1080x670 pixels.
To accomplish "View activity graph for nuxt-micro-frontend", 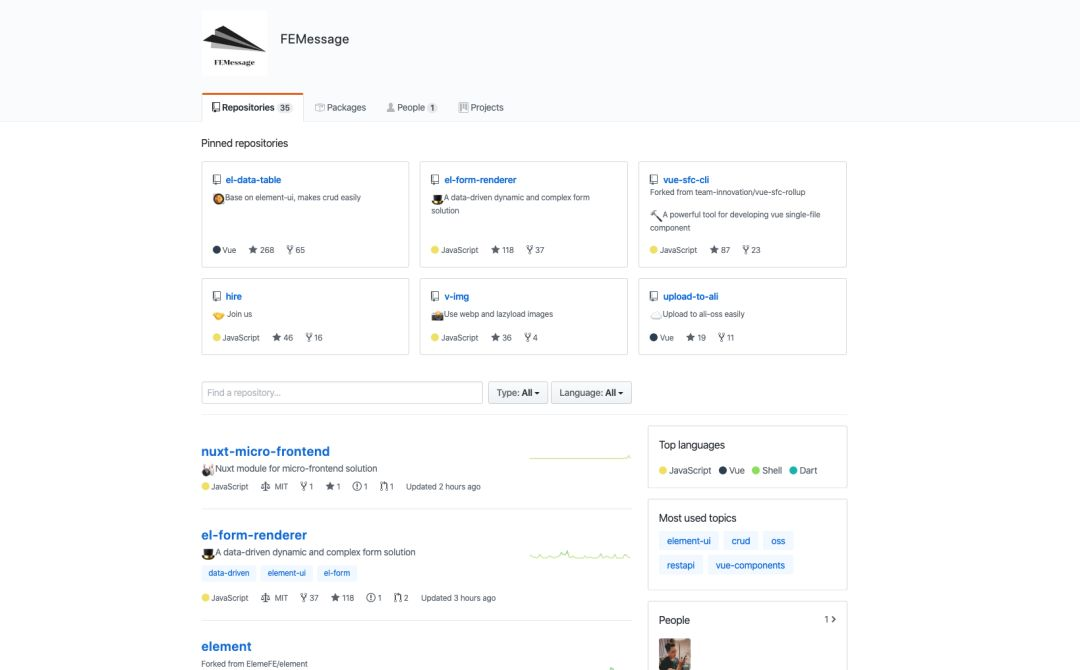I will point(580,457).
